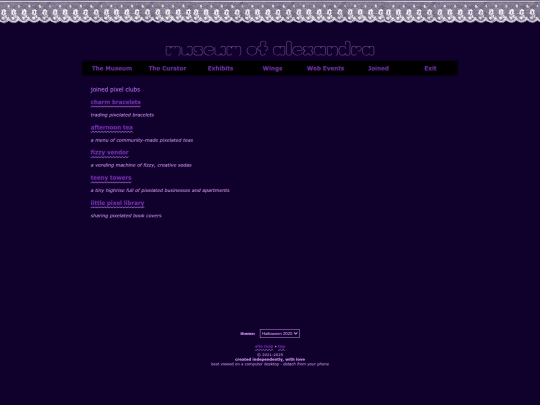This screenshot has height=405, width=540.
Task: Click the museum of alexandra title logo
Action: click(270, 49)
